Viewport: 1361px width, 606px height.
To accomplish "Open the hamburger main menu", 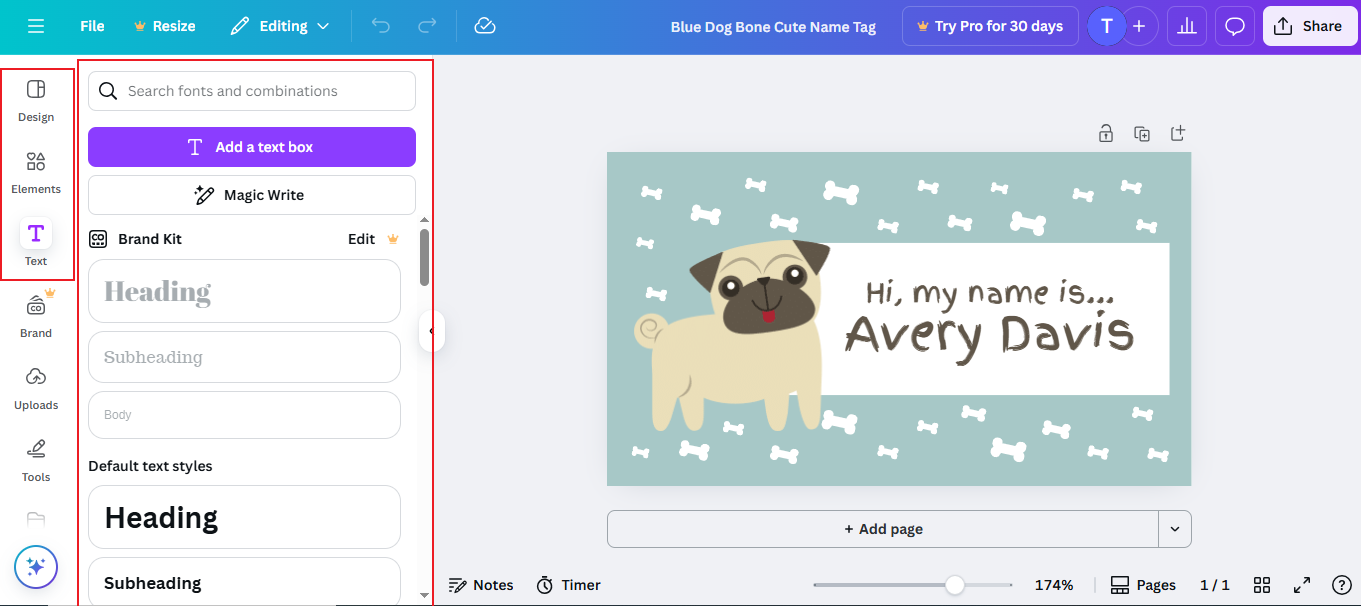I will click(36, 26).
